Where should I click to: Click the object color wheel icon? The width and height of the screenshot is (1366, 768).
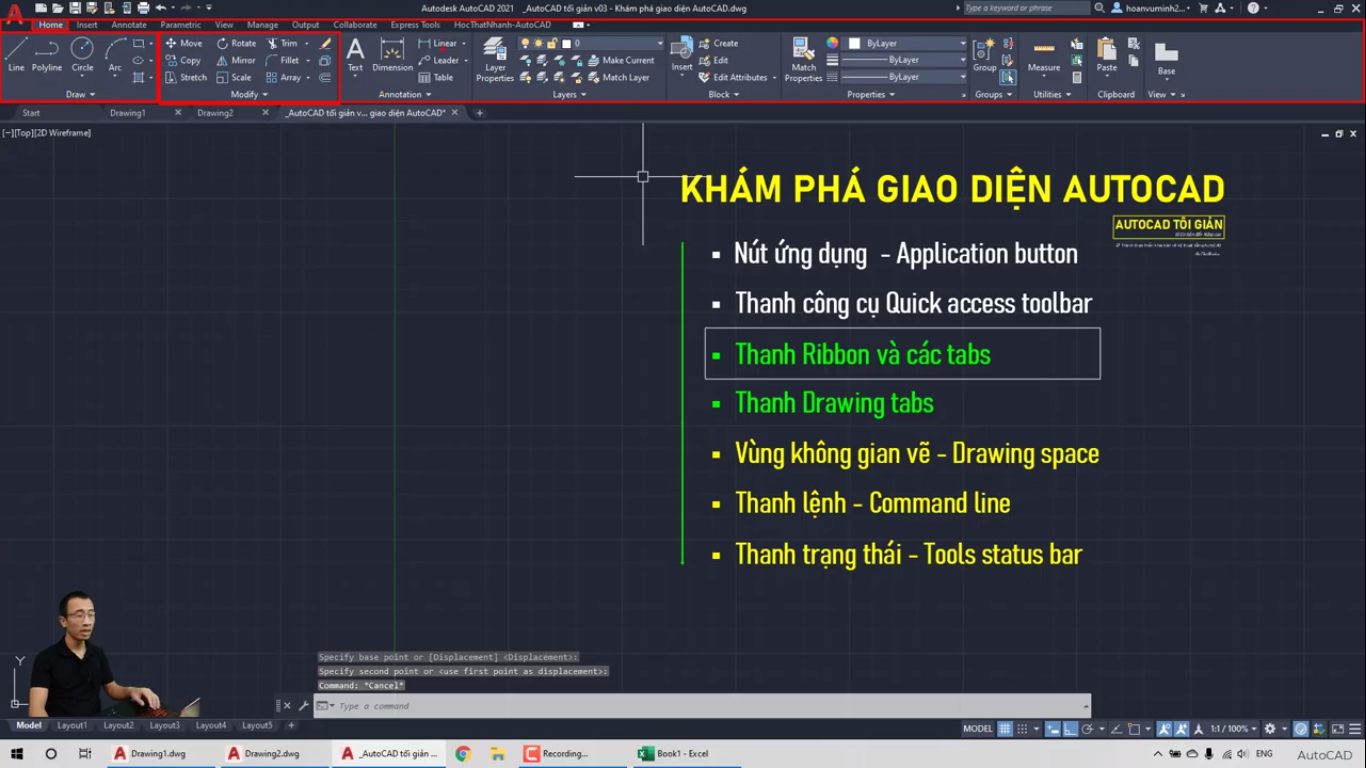pyautogui.click(x=832, y=43)
